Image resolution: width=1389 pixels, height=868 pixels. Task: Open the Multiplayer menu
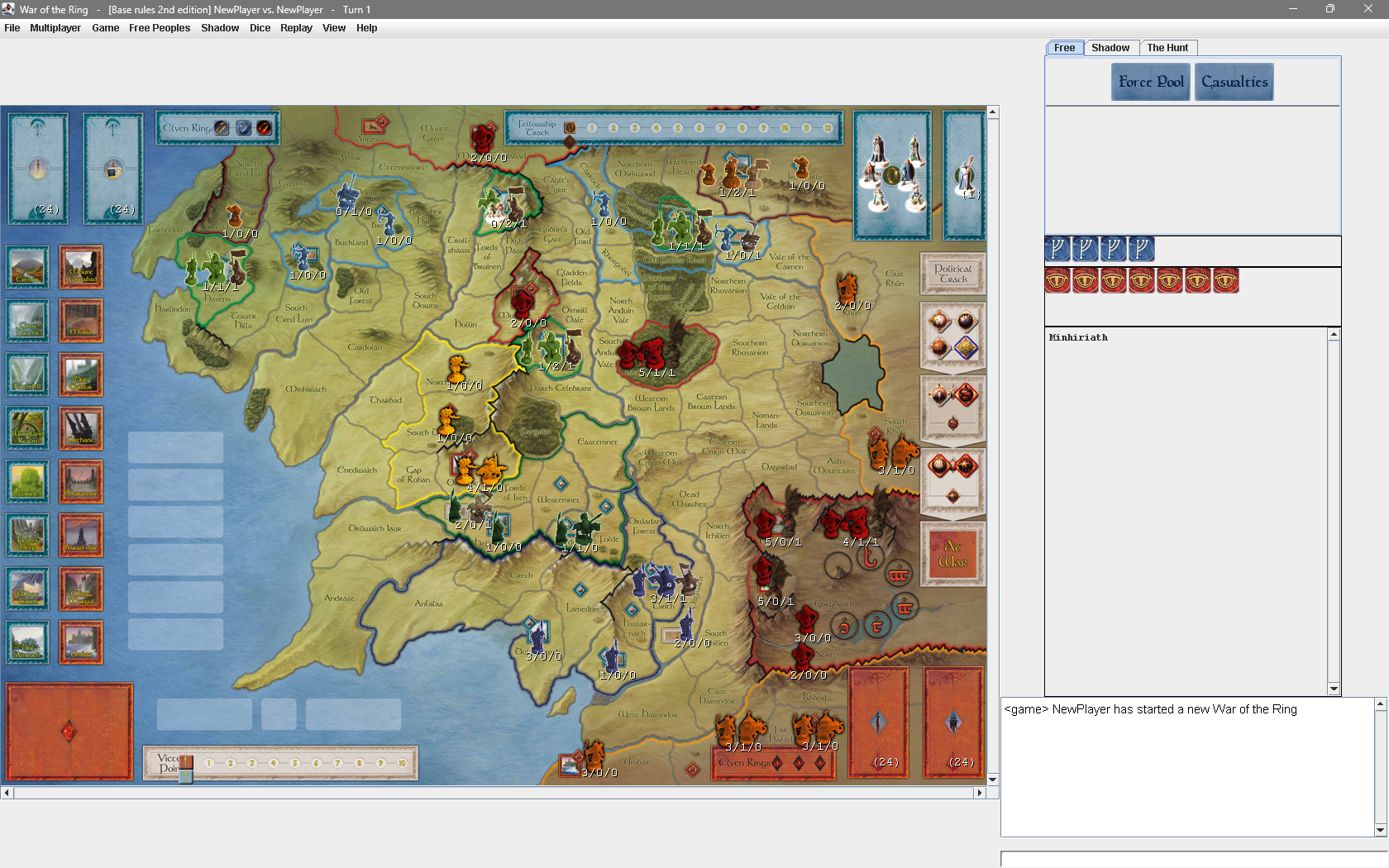(x=55, y=28)
